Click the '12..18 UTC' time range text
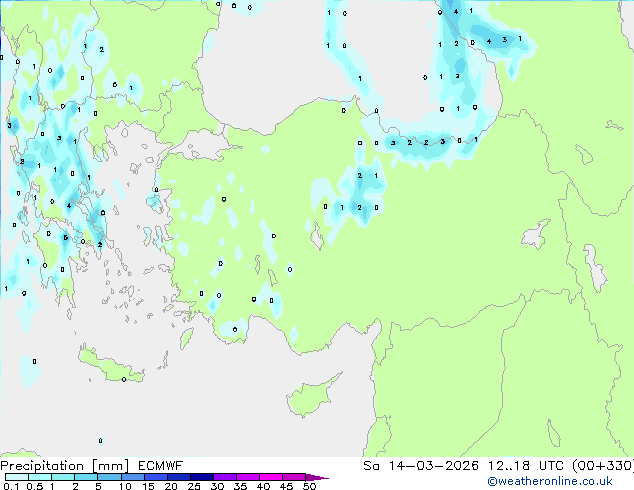 (x=526, y=466)
